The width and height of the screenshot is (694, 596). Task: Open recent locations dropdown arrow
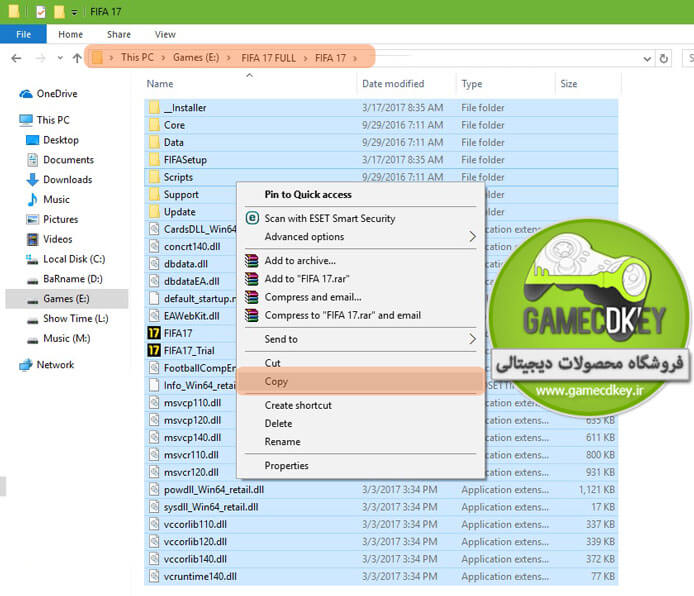click(60, 58)
